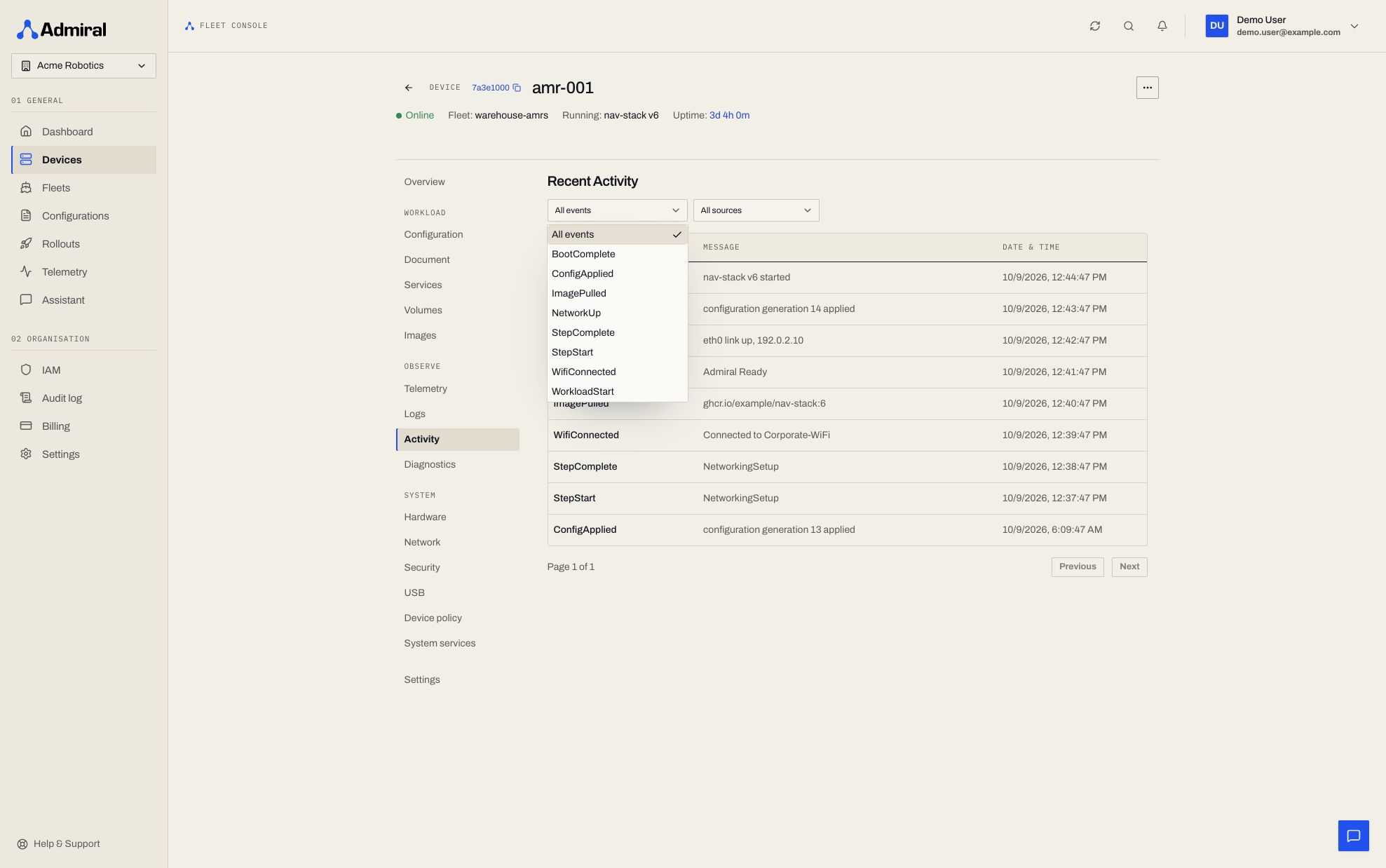
Task: Open the Document section
Action: point(457,260)
